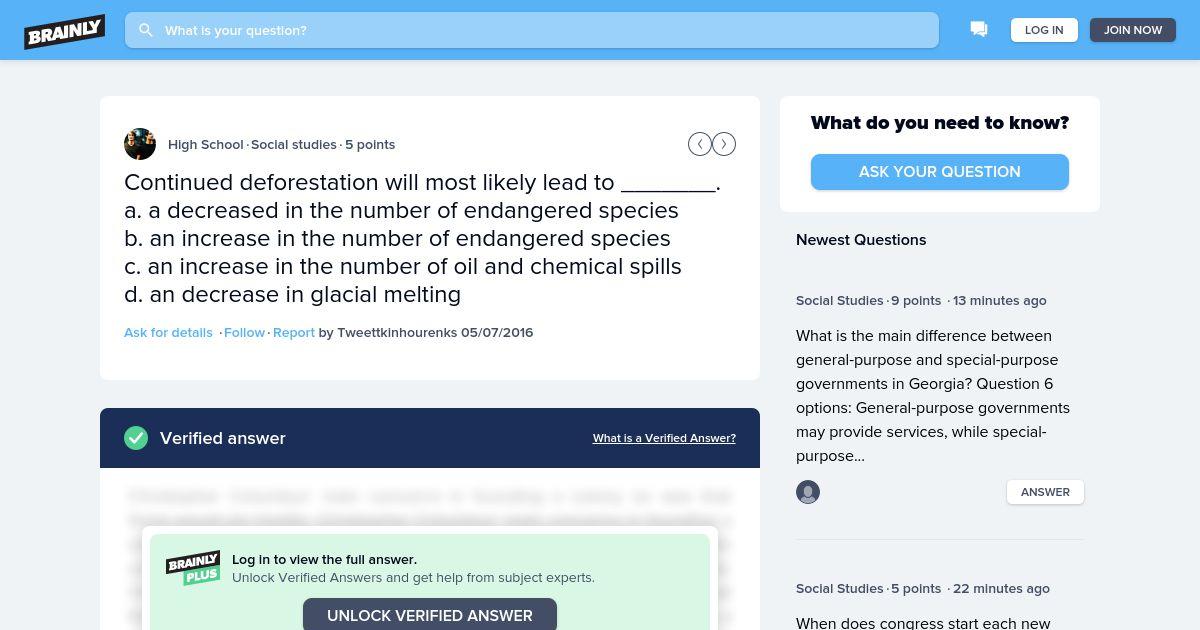This screenshot has width=1200, height=630.
Task: Go to next question arrow
Action: point(724,144)
